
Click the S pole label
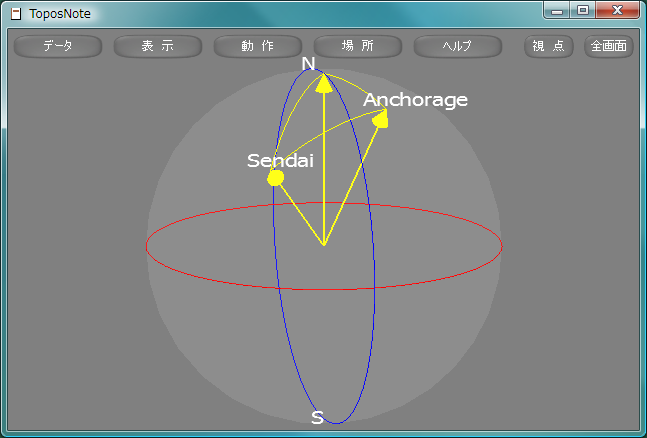(x=317, y=417)
